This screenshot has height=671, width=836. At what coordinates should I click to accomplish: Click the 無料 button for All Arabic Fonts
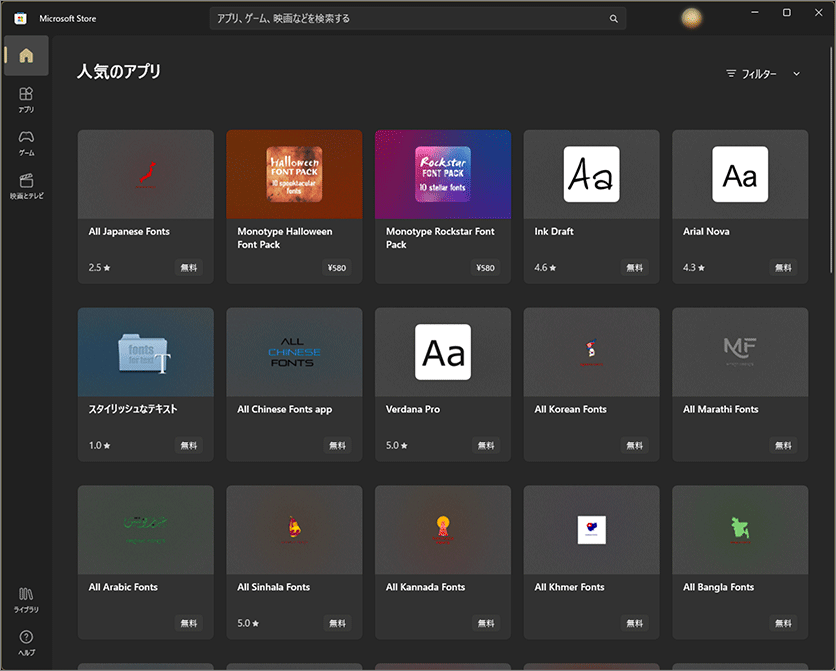[189, 623]
